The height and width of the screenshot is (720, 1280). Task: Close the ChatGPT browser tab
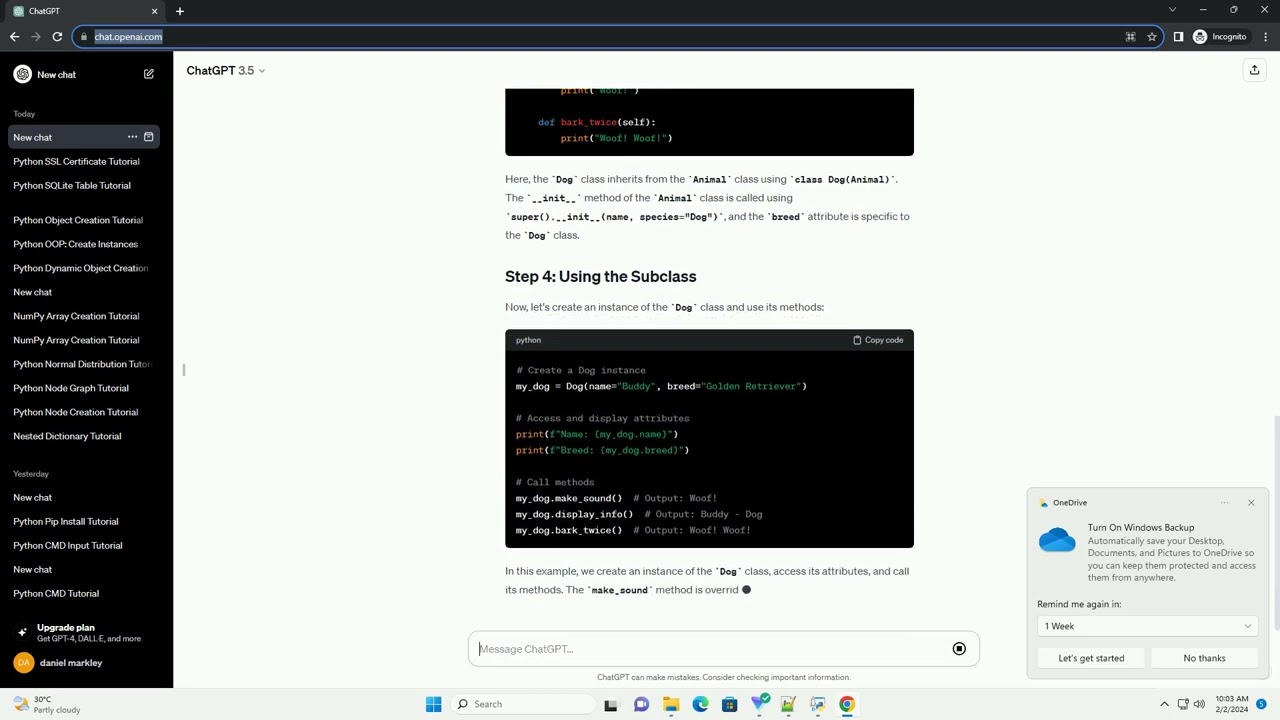154,11
